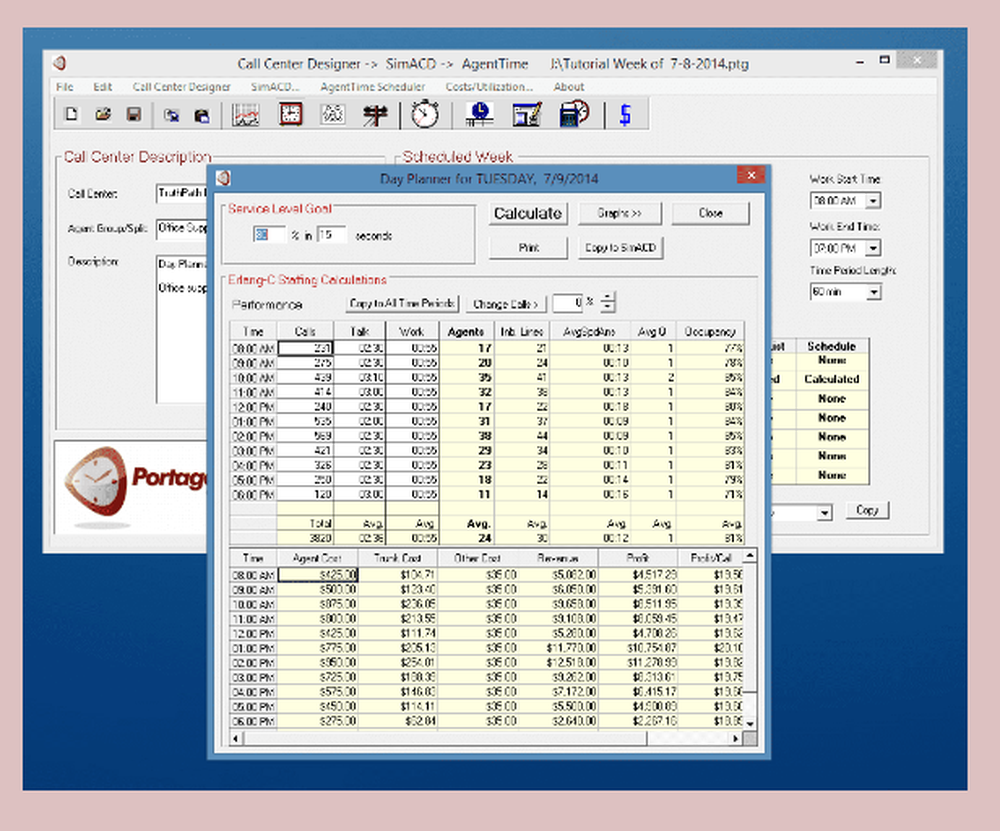Increase change calls percent with up arrow
The width and height of the screenshot is (1000, 831).
tap(608, 298)
